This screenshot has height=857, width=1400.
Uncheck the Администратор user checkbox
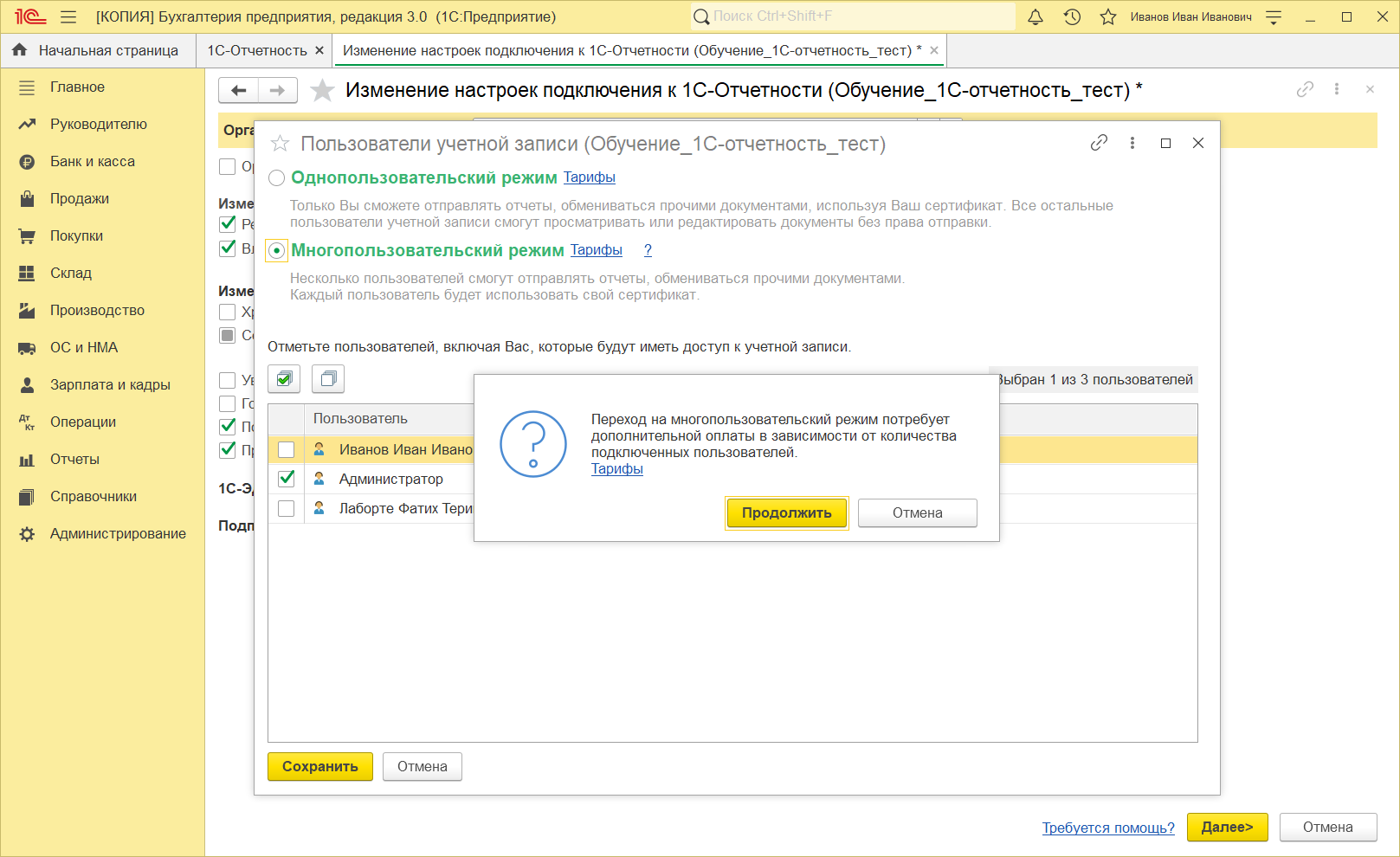[x=286, y=479]
